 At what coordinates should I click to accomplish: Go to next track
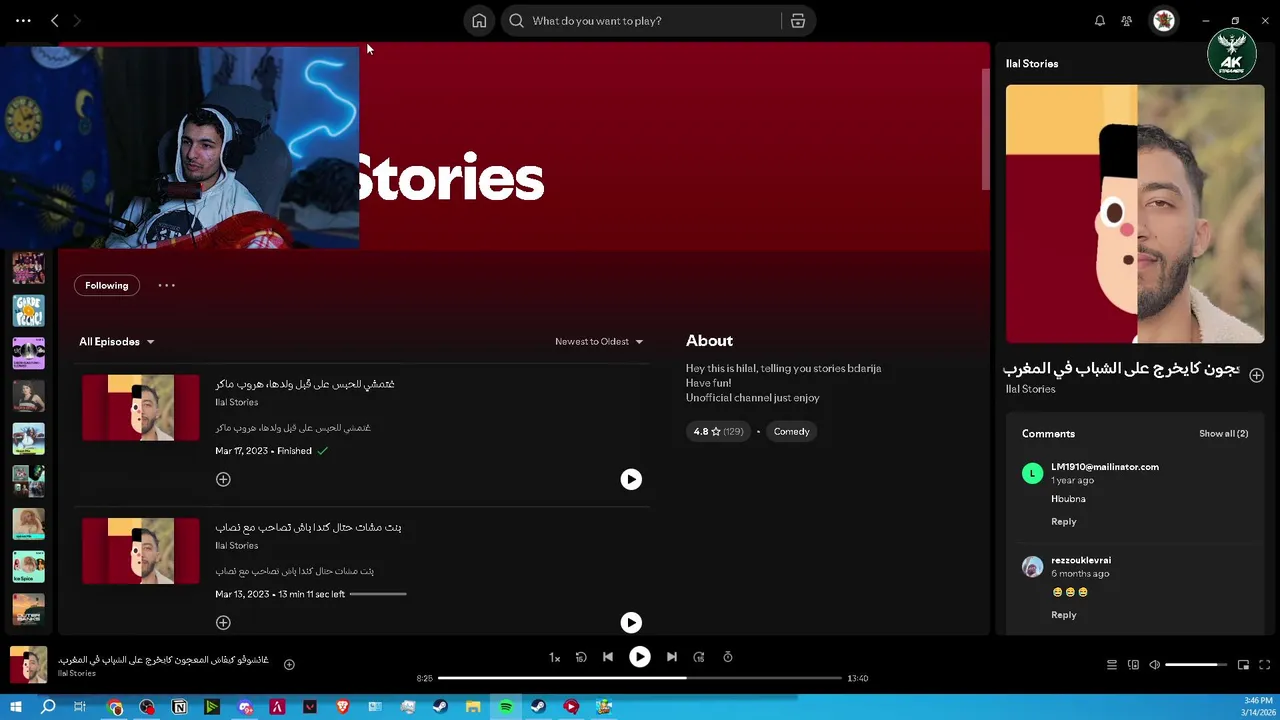[672, 657]
